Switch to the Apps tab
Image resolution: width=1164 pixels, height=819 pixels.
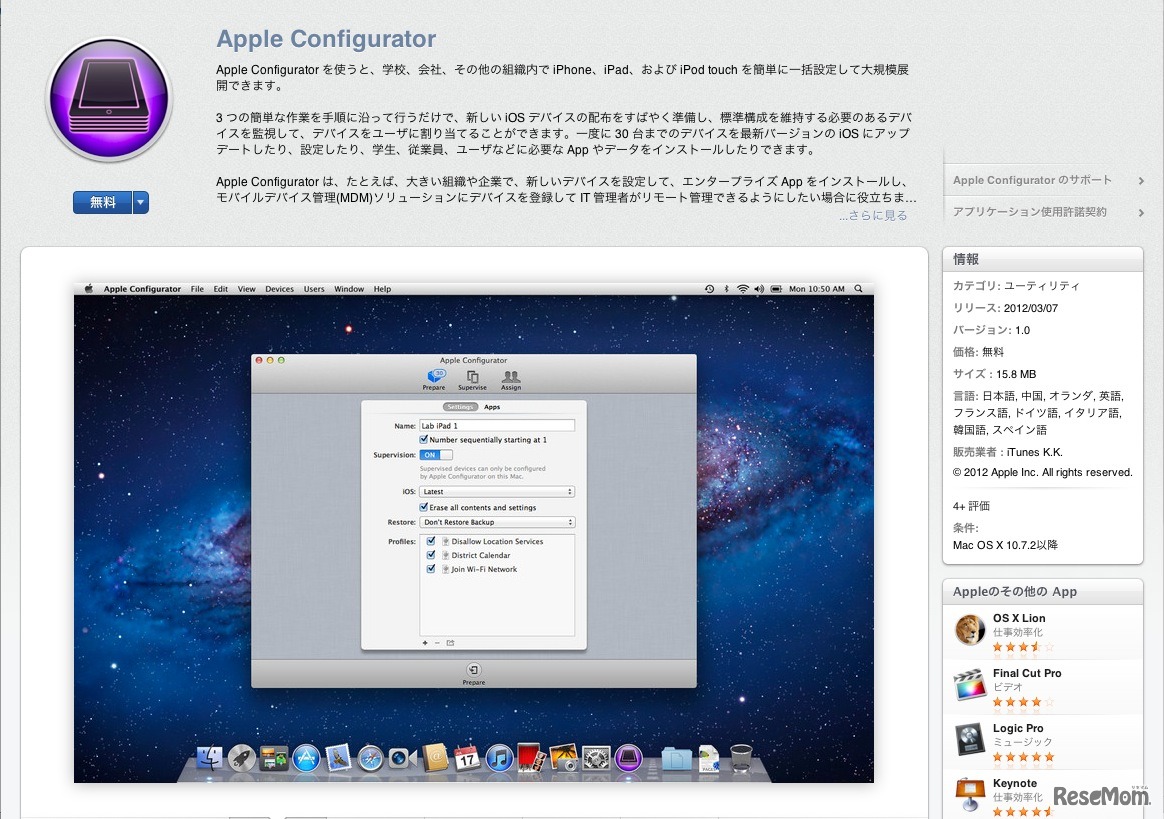[x=492, y=407]
